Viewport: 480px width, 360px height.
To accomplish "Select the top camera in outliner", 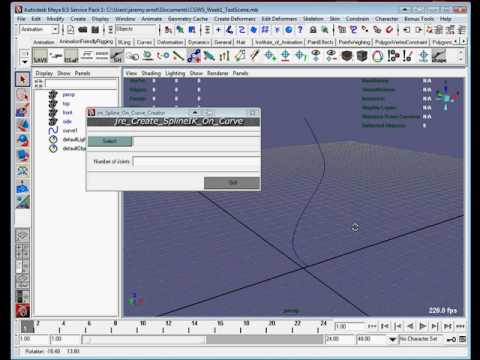I will click(x=66, y=104).
